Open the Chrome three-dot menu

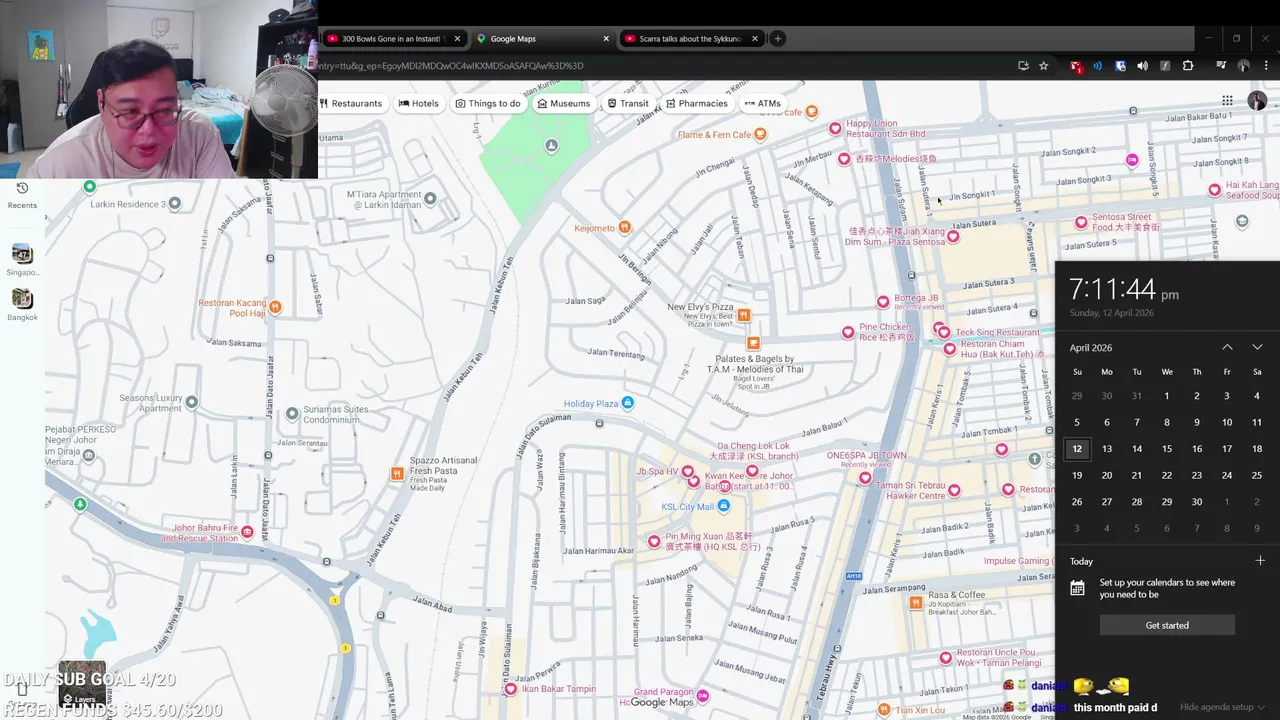click(x=1266, y=66)
